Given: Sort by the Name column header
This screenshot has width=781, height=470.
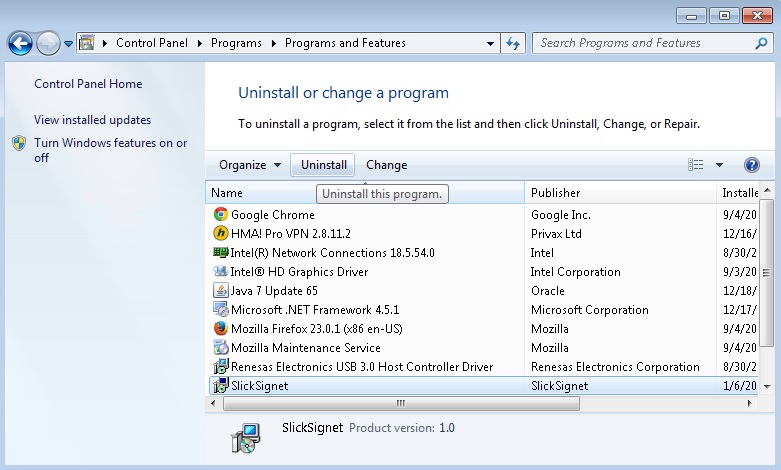Looking at the screenshot, I should (365, 193).
